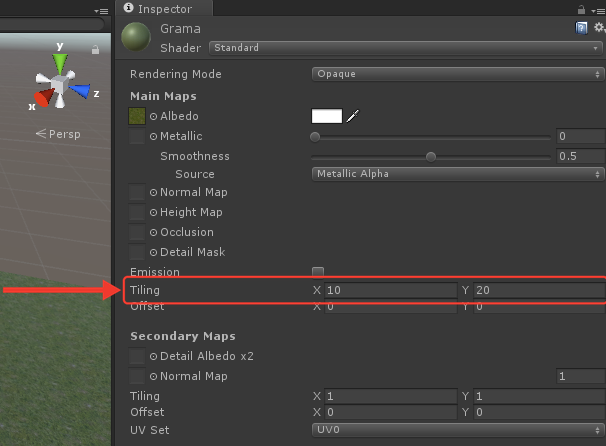Select the Inspector tab
The image size is (606, 446).
pos(163,9)
